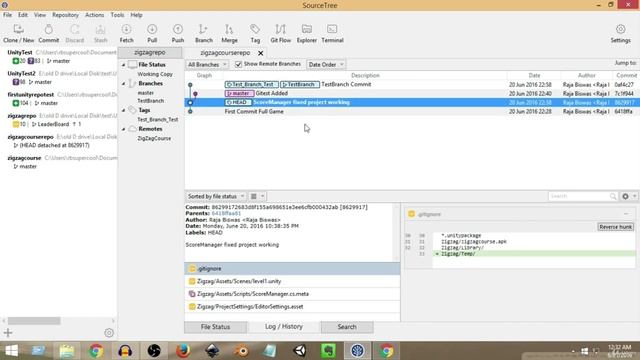Image resolution: width=640 pixels, height=360 pixels.
Task: Switch to SourceTree in the taskbar
Action: click(x=357, y=351)
